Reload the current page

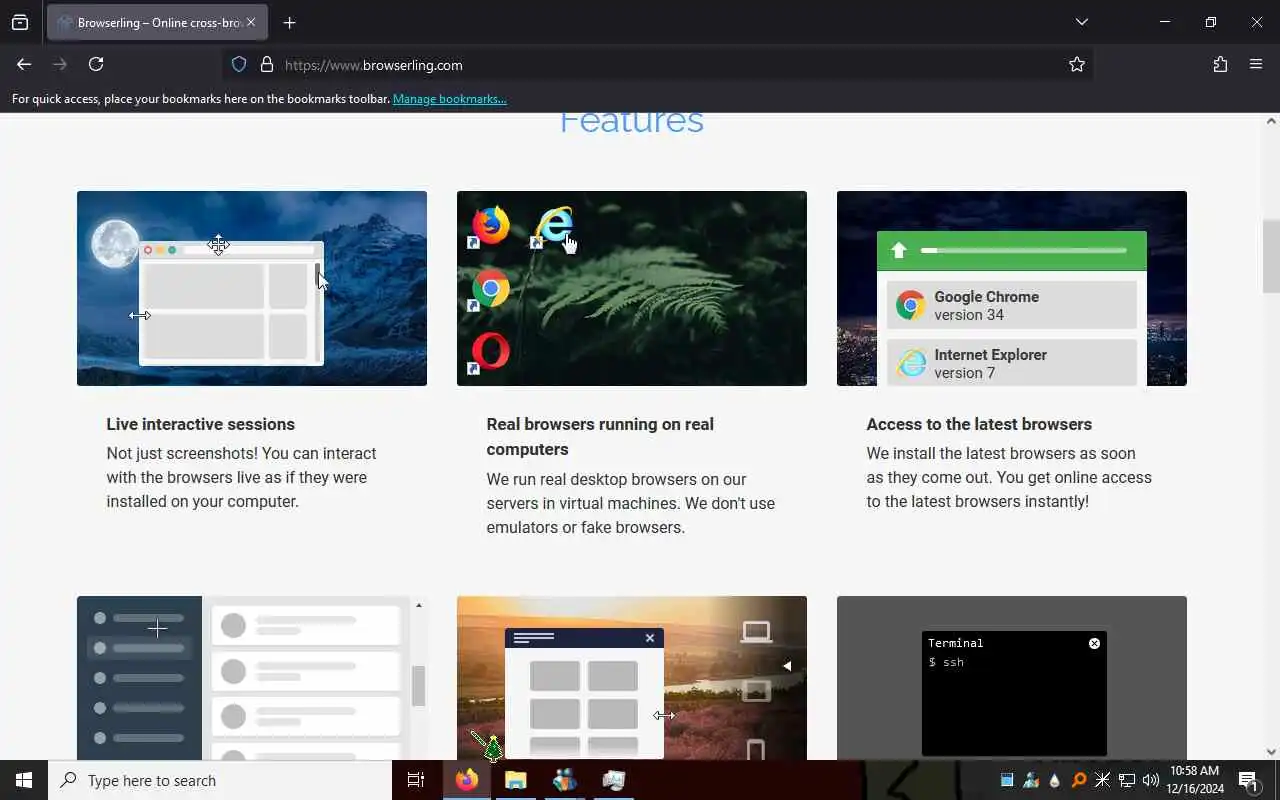96,64
